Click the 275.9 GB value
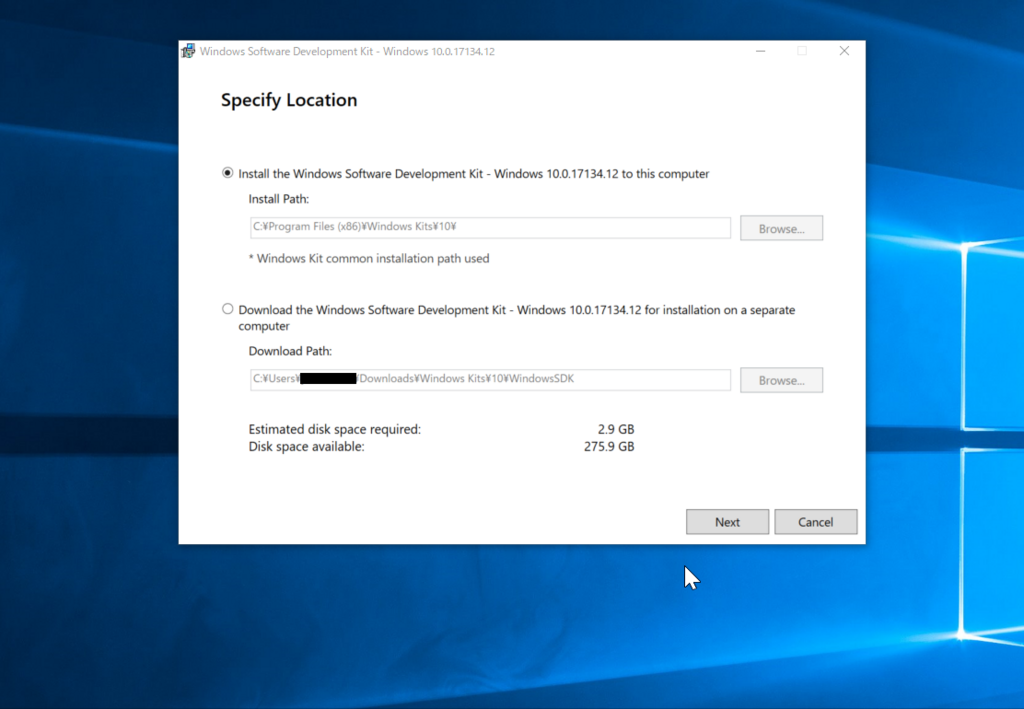This screenshot has height=709, width=1024. click(x=609, y=447)
